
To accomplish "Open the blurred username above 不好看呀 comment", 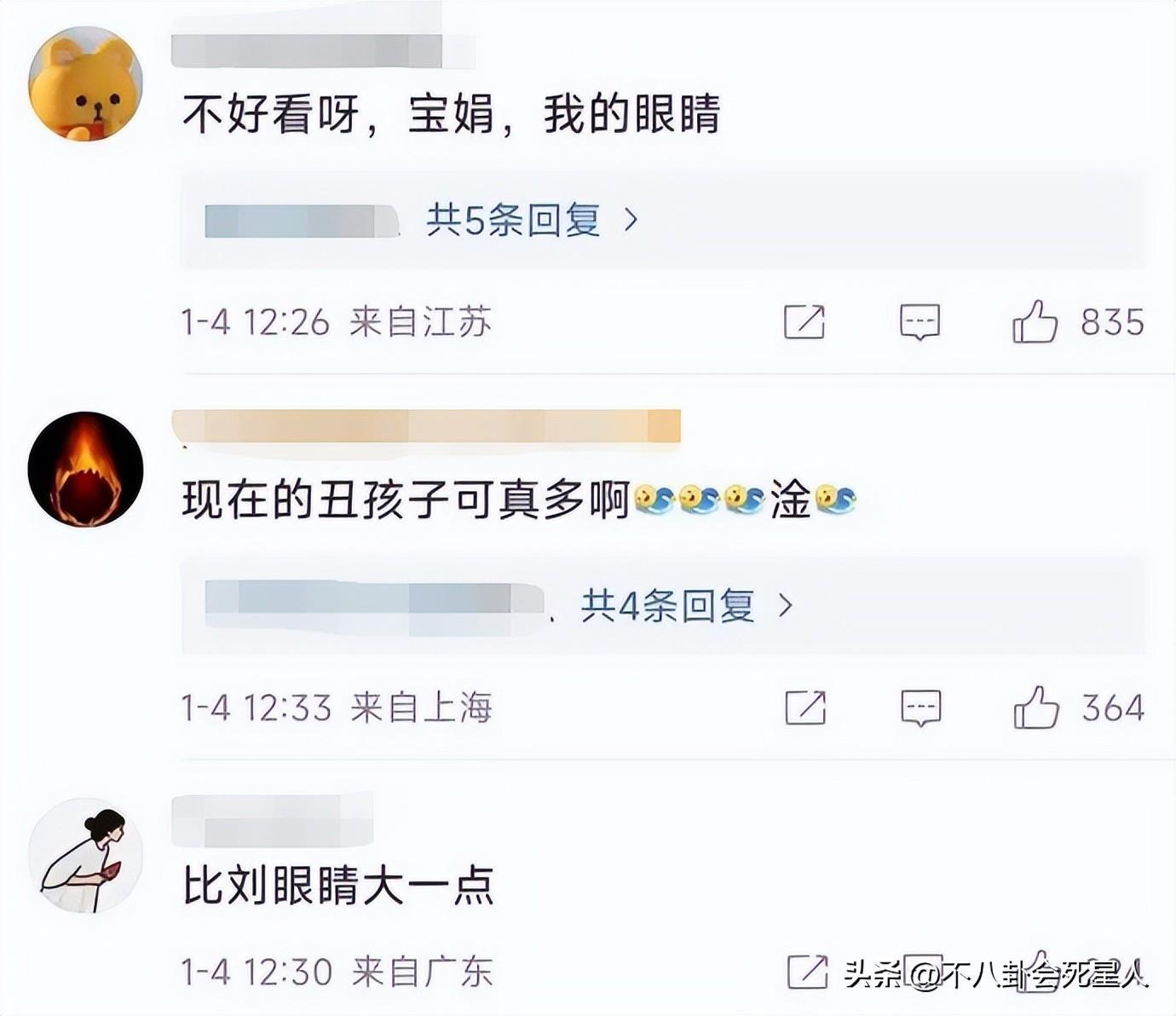I will 322,49.
